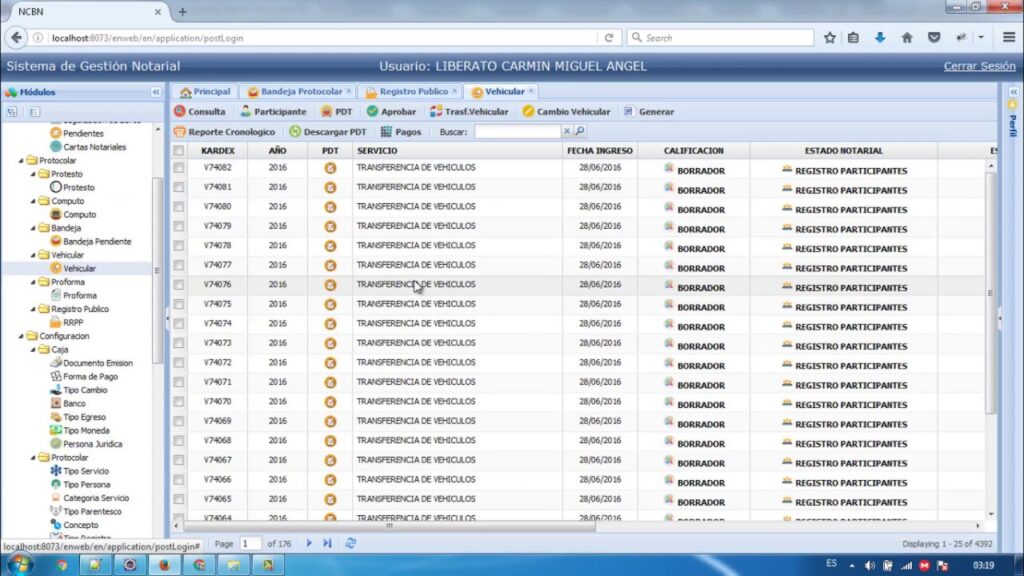Screen dimensions: 1024x576
Task: Collapse the Protocolar folder above Protesto
Action: [22, 161]
